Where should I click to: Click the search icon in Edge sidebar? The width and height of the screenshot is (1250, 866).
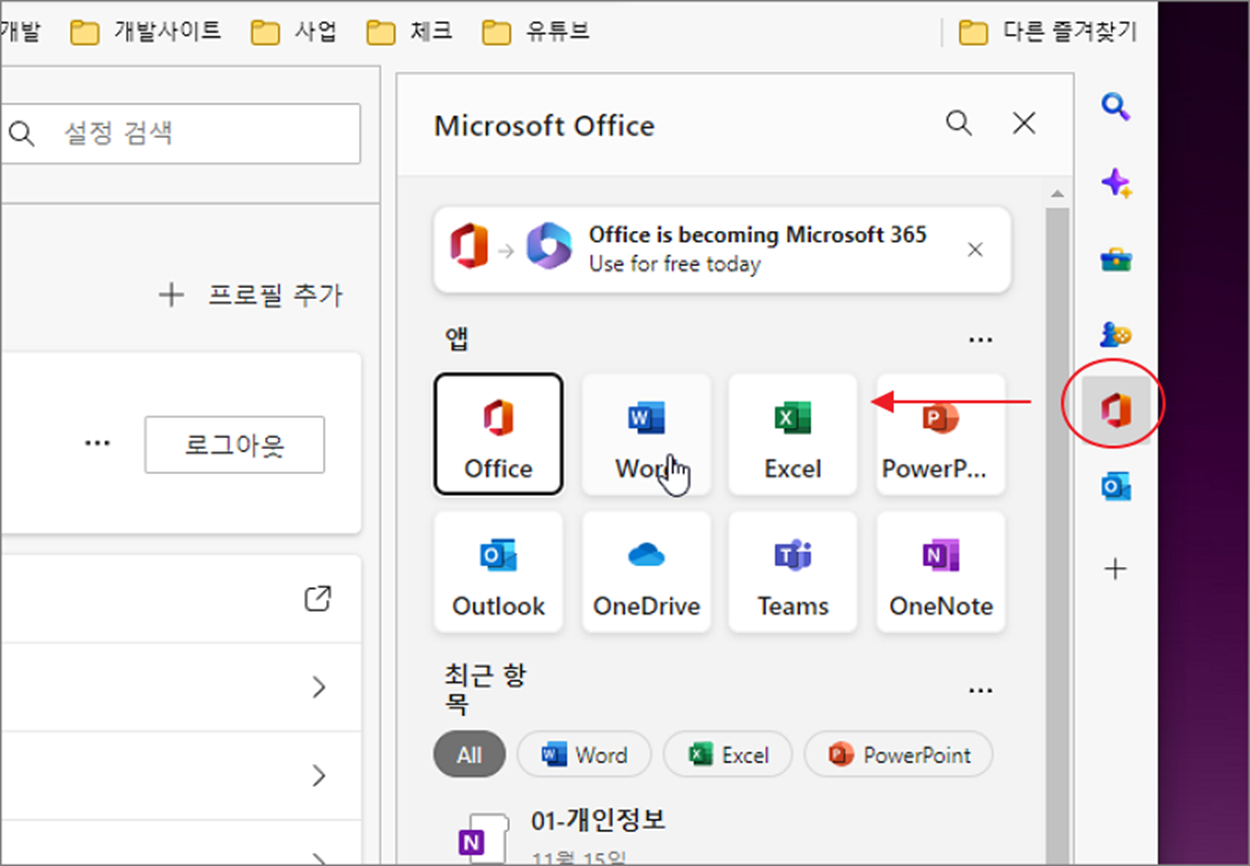pyautogui.click(x=1116, y=105)
